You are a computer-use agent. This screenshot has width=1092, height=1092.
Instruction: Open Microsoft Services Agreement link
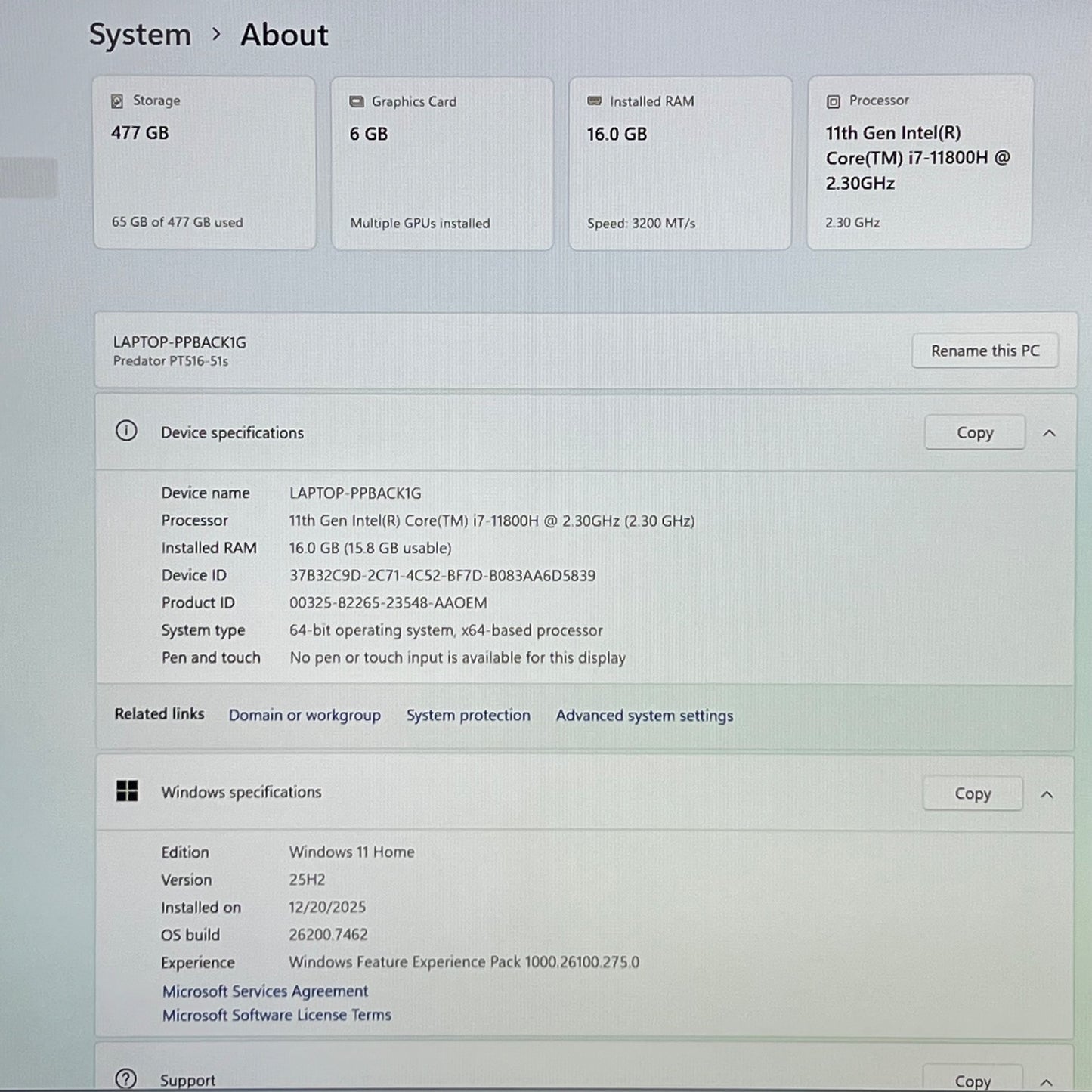pos(265,991)
